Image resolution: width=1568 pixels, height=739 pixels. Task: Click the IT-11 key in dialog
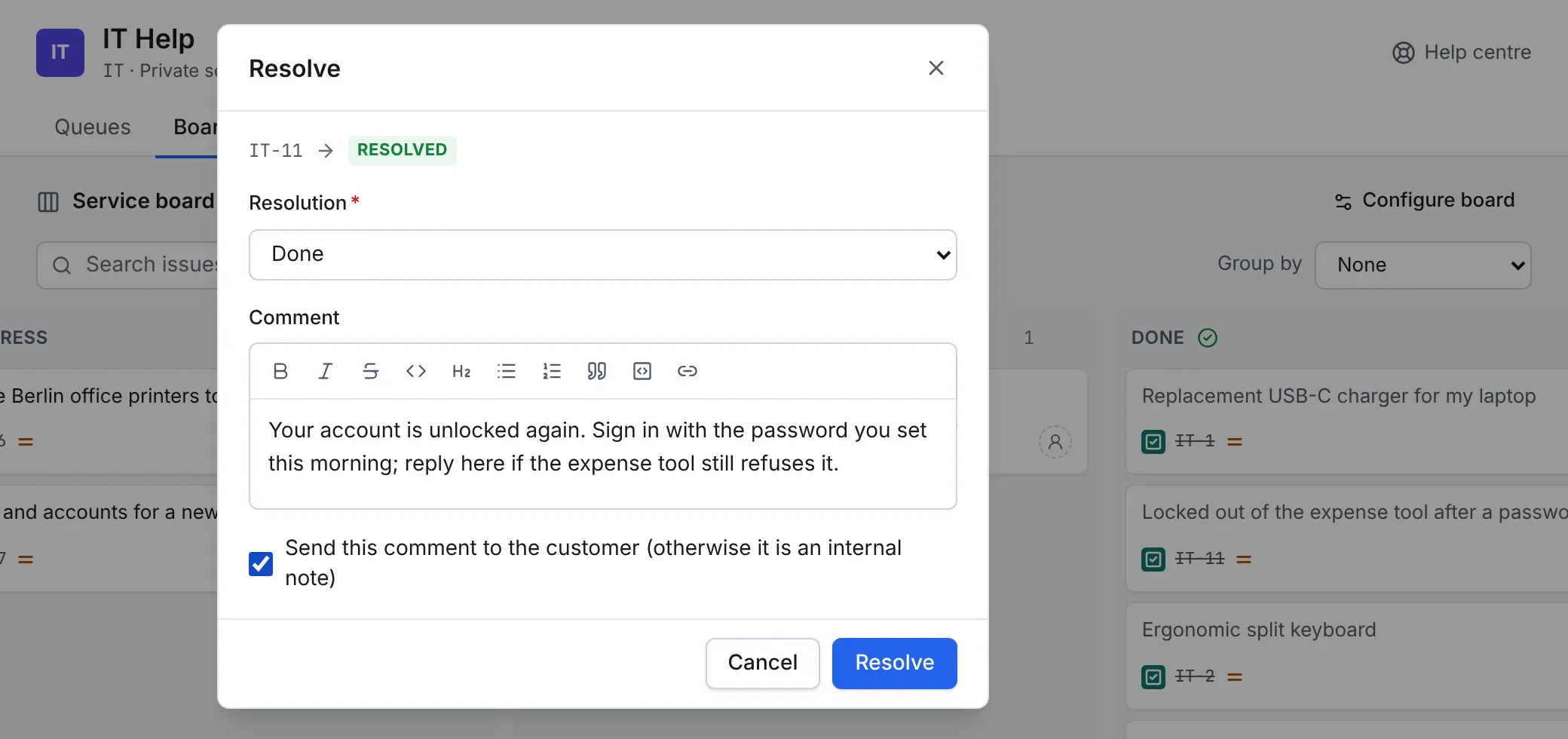(x=276, y=151)
